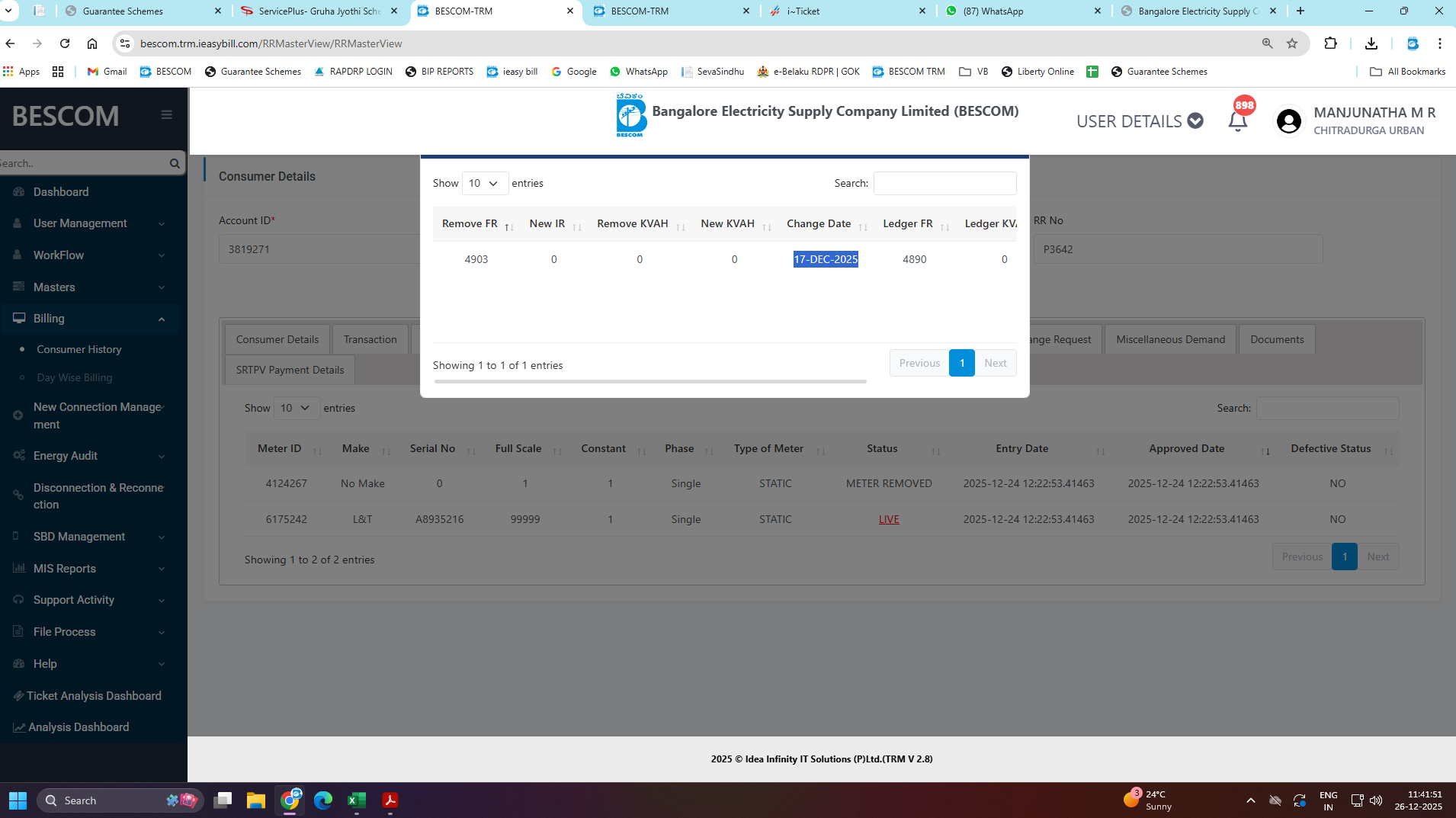Focus the popup Search field
This screenshot has width=1456, height=818.
click(945, 184)
